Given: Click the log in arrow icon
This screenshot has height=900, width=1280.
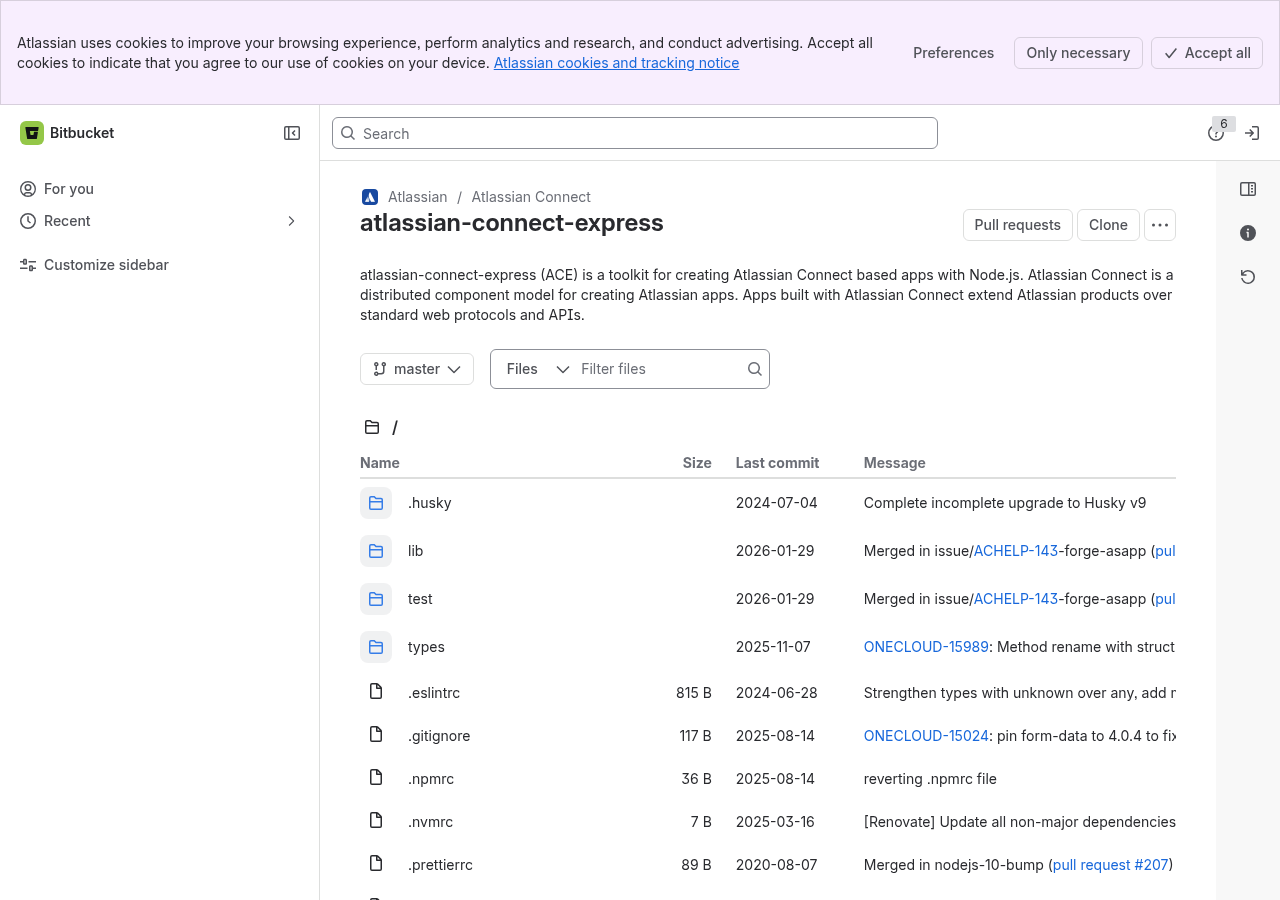Looking at the screenshot, I should point(1252,133).
